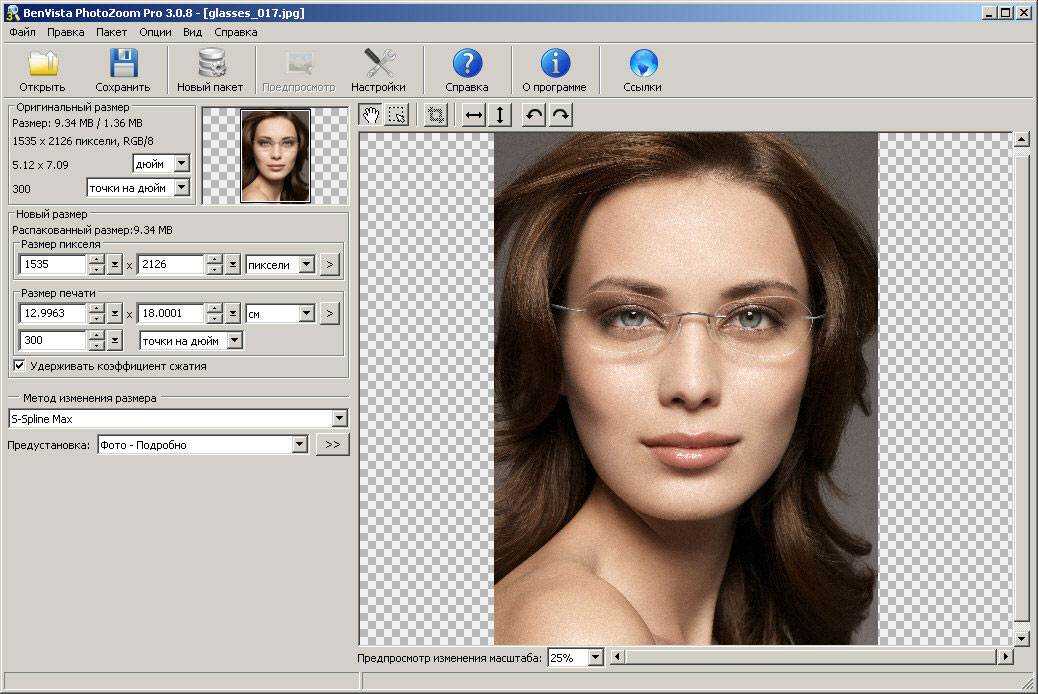Click the PhotoZoom title bar app icon
This screenshot has width=1038, height=694.
(12, 12)
